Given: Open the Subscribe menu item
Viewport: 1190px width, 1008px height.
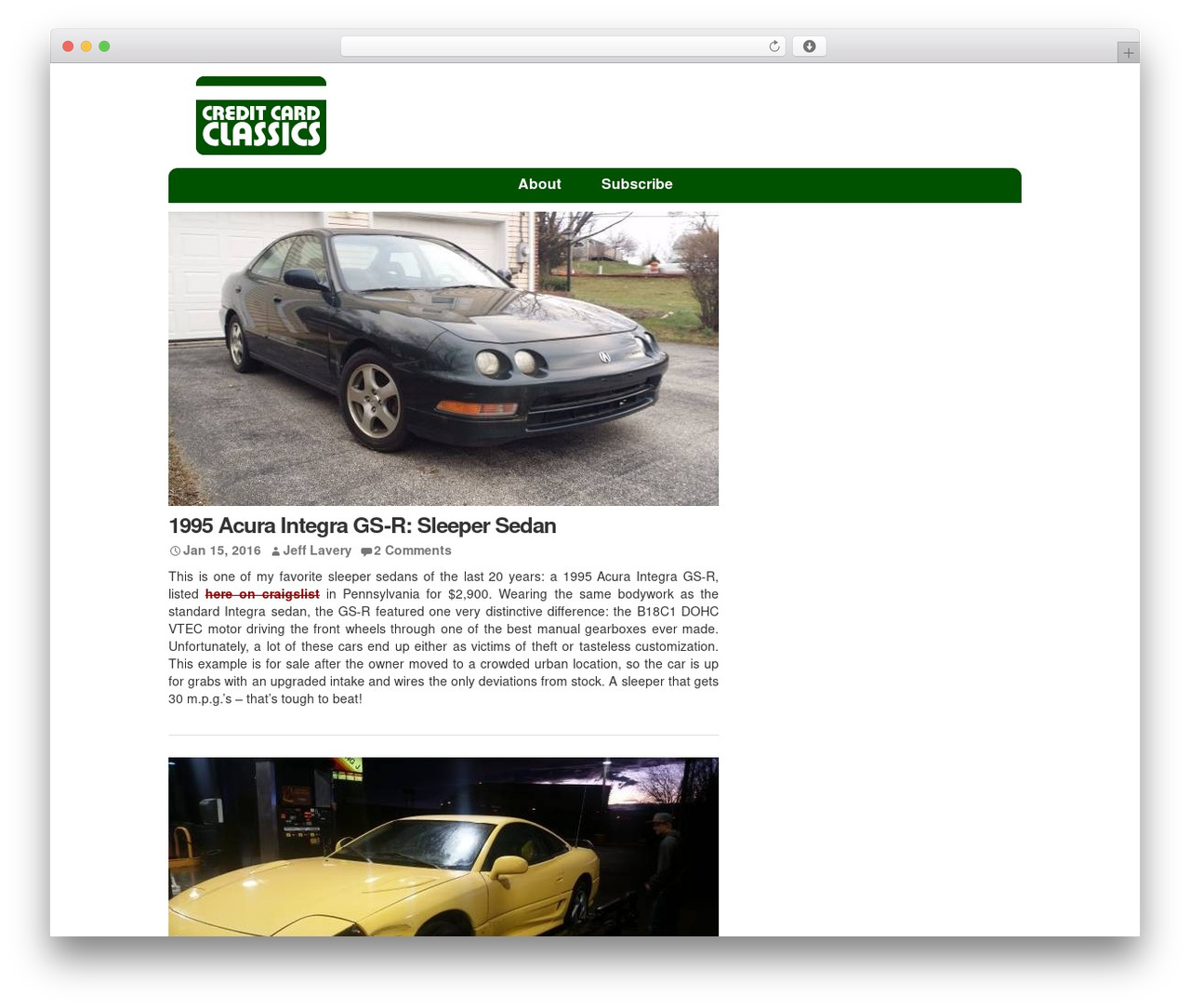Looking at the screenshot, I should point(637,184).
